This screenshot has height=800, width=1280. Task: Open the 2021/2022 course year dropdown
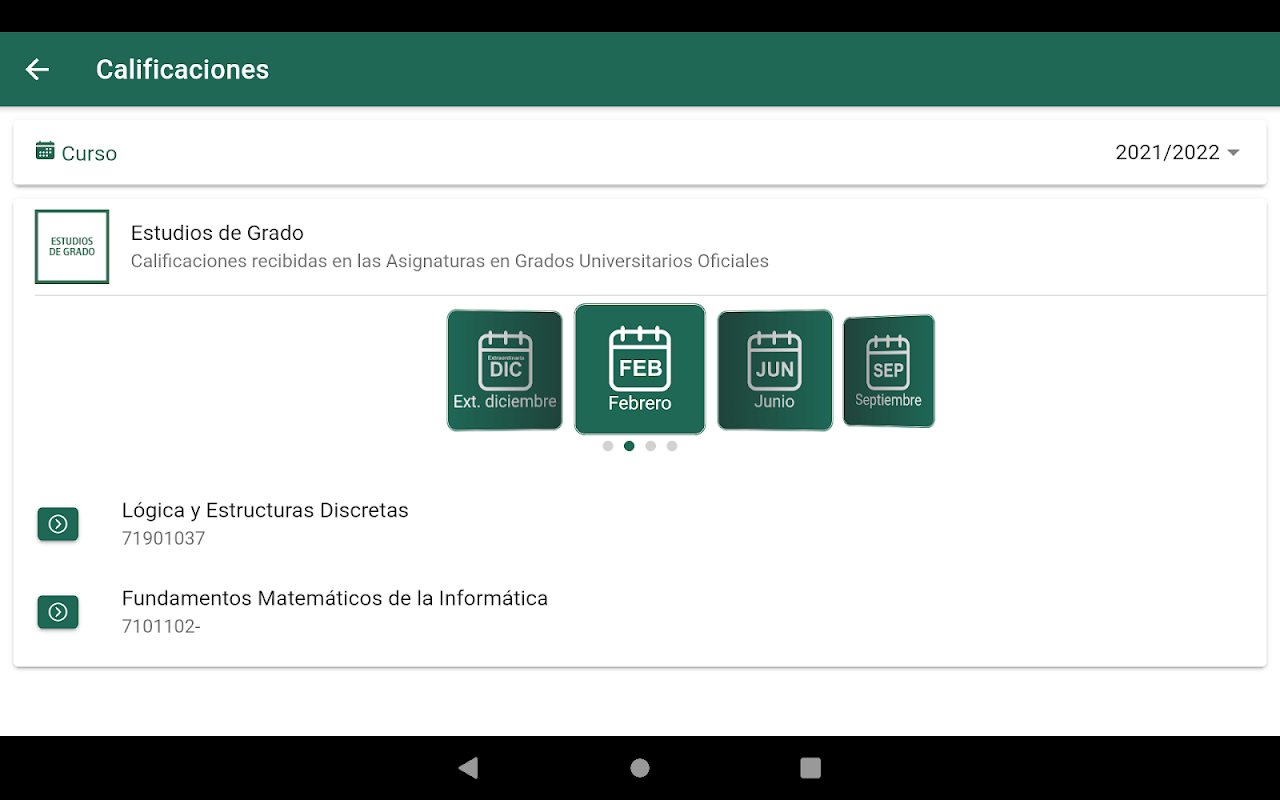tap(1178, 152)
